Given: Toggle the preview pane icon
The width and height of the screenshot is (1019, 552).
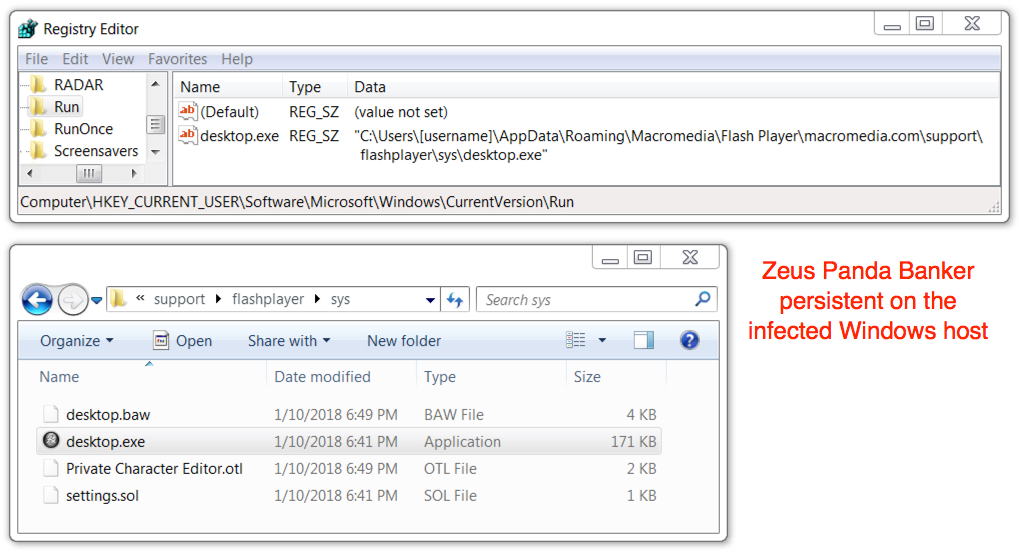Looking at the screenshot, I should pyautogui.click(x=643, y=340).
